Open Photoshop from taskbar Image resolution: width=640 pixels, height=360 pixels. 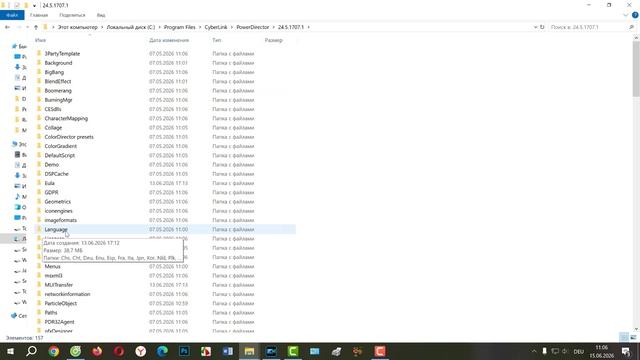184,351
